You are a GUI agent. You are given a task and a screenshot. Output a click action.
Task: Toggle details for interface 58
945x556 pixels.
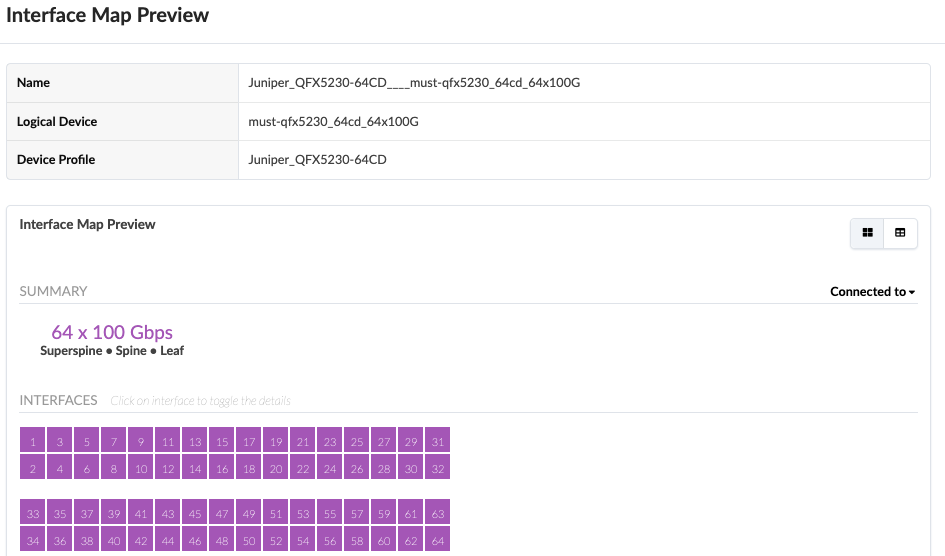pos(357,539)
